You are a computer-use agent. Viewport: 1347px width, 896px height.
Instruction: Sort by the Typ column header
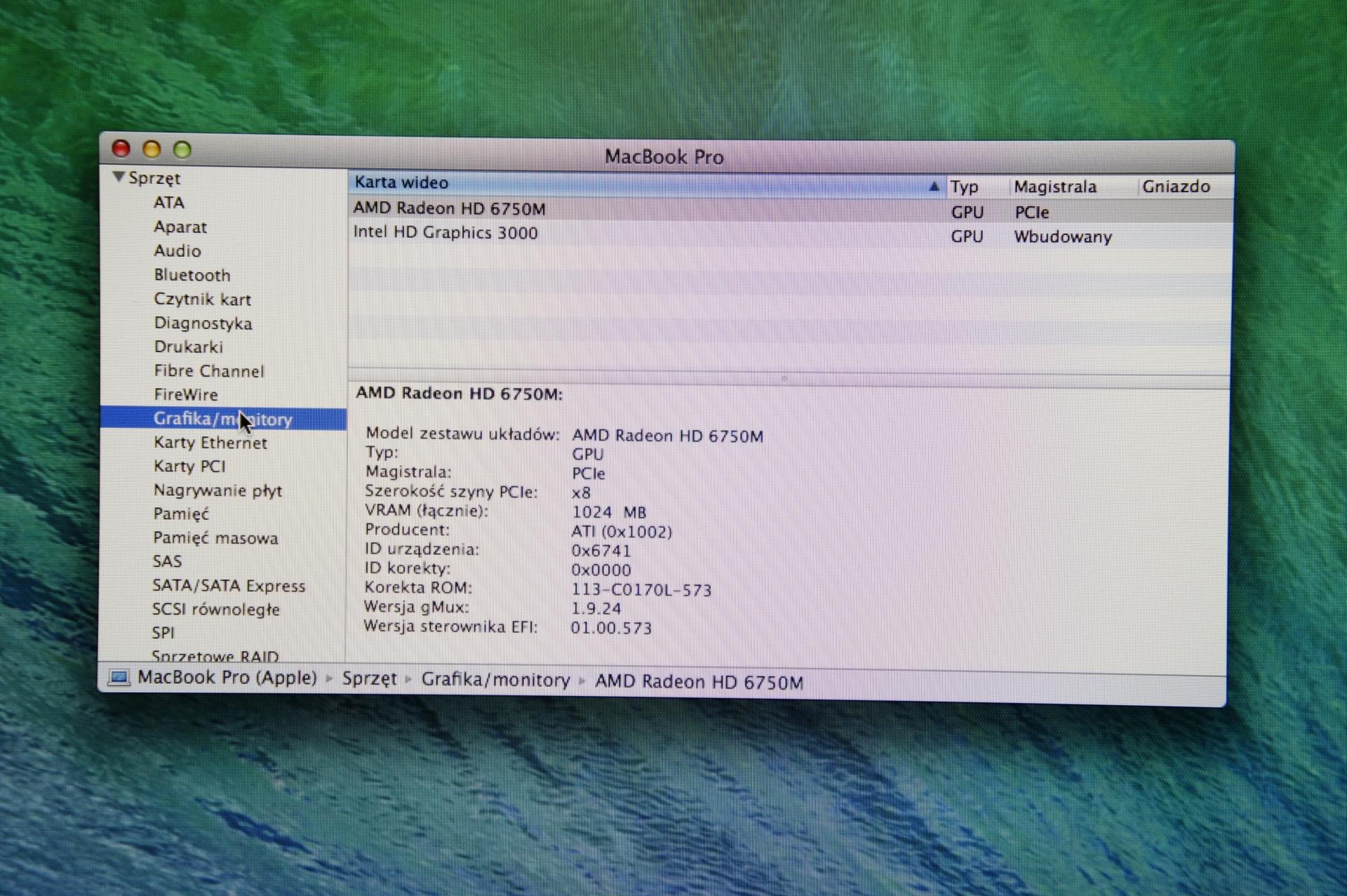pos(964,187)
